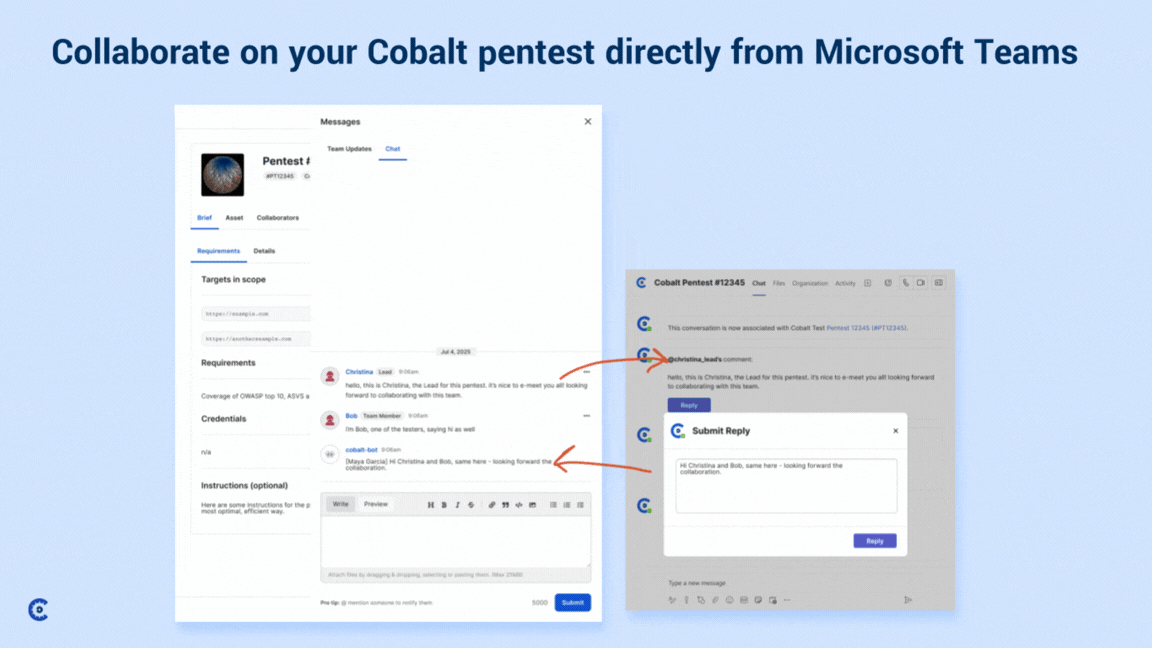This screenshot has width=1152, height=648.
Task: Select the Chat tab in Messages
Action: point(393,149)
